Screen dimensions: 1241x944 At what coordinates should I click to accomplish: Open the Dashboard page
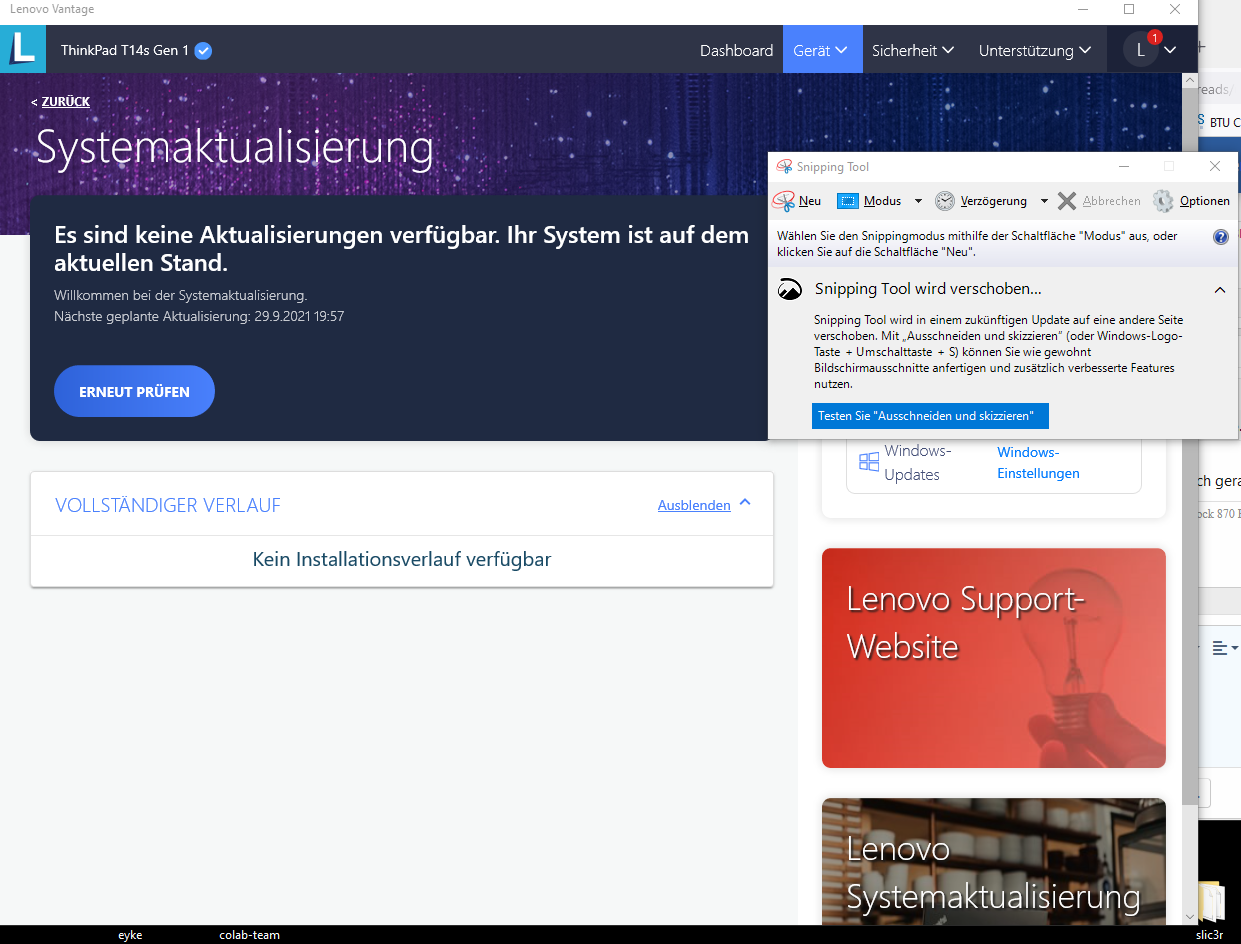(736, 50)
